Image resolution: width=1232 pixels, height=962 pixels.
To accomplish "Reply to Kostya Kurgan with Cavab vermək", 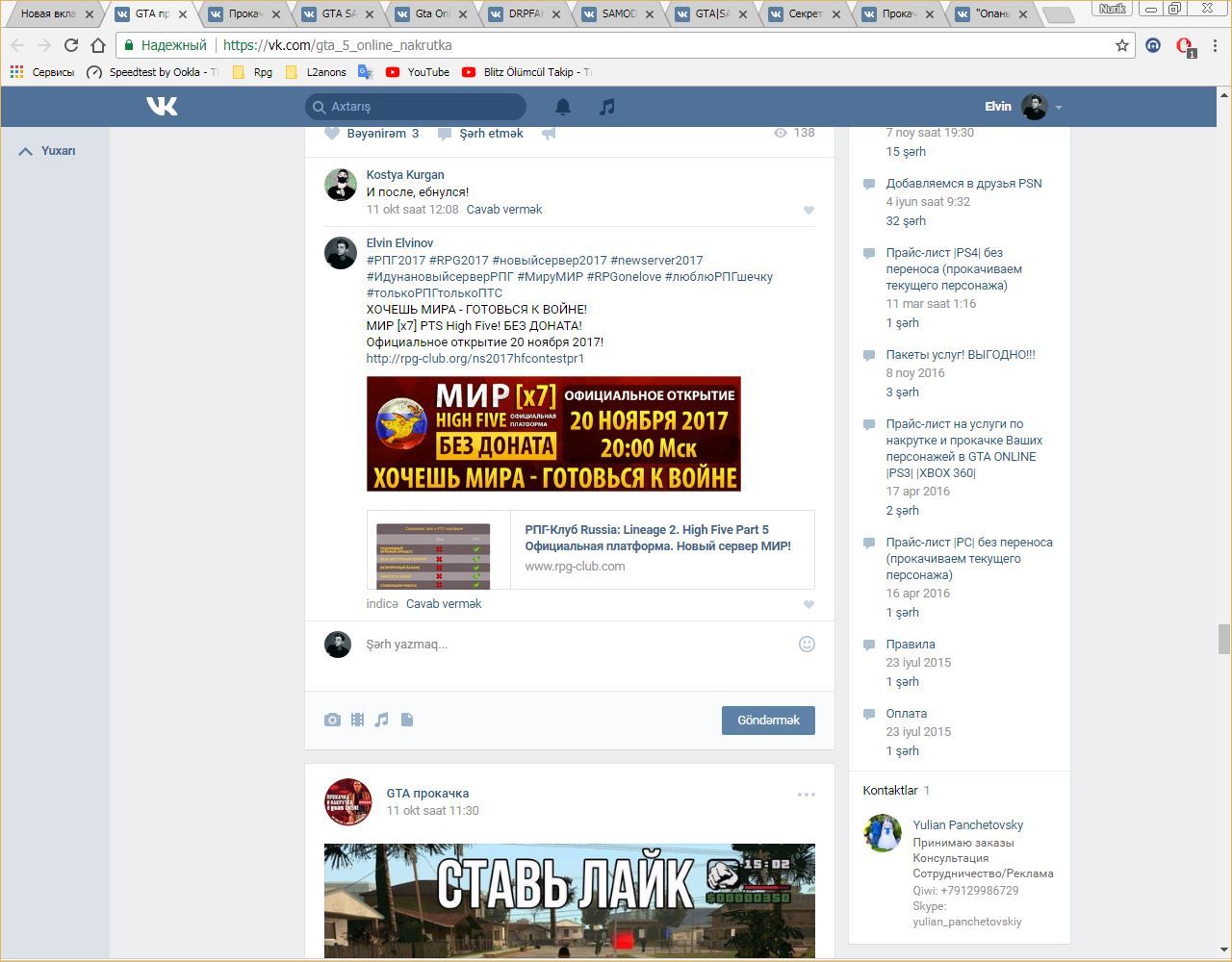I will pyautogui.click(x=504, y=210).
